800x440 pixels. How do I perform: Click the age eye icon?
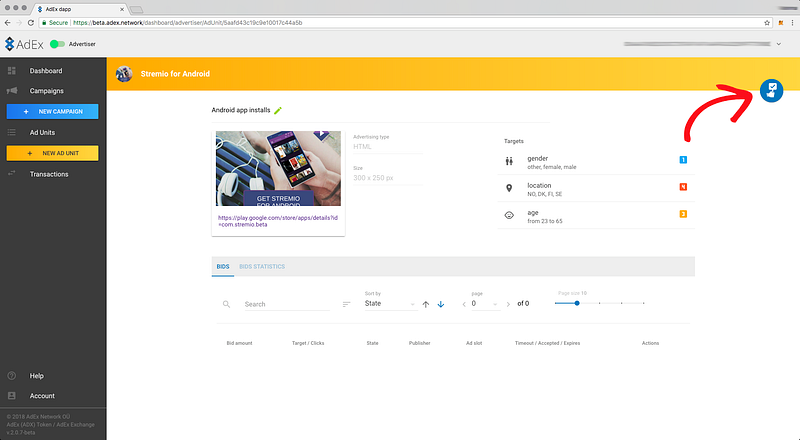point(509,215)
